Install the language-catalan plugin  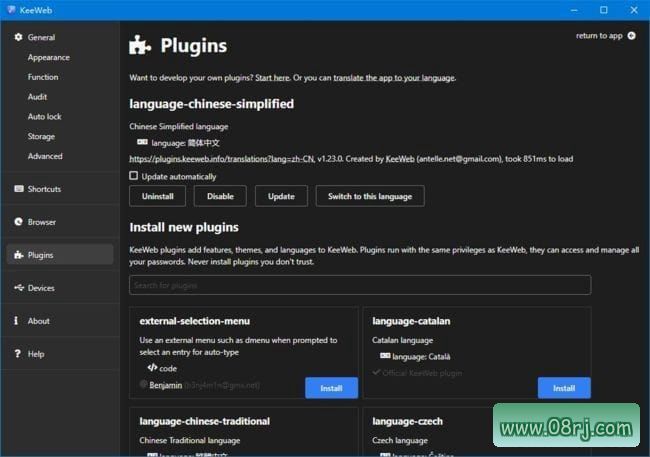point(564,388)
